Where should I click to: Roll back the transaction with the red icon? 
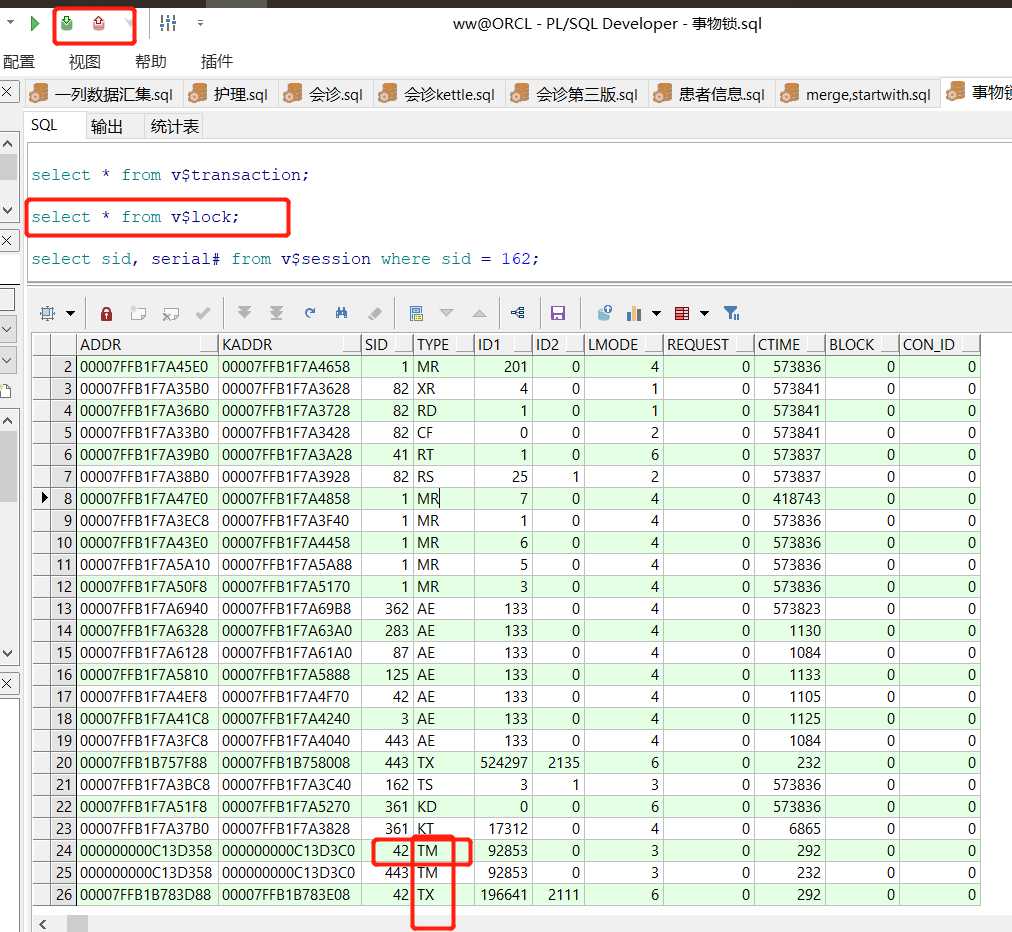[x=98, y=24]
